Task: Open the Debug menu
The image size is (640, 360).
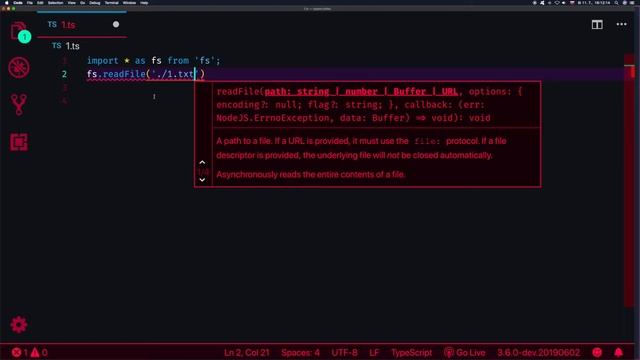Action: (x=95, y=3)
